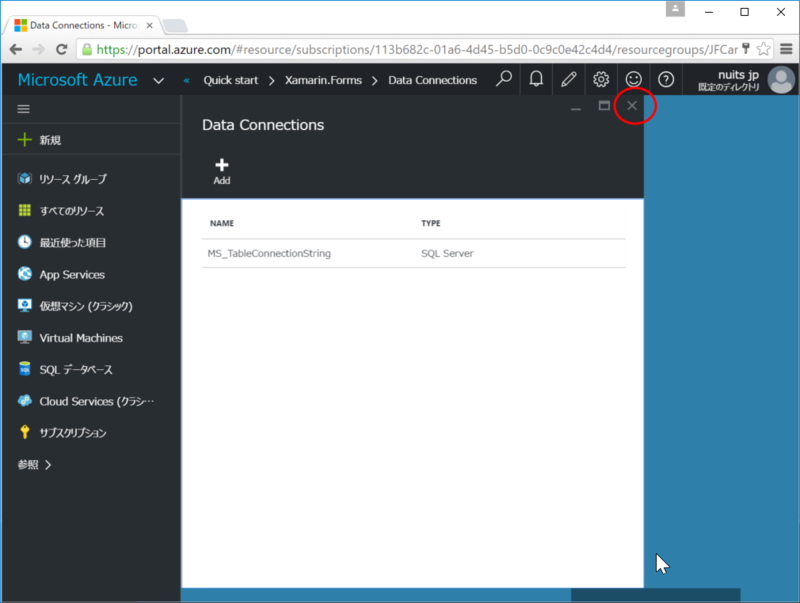Bookmark page with the star icon
800x603 pixels.
763,49
